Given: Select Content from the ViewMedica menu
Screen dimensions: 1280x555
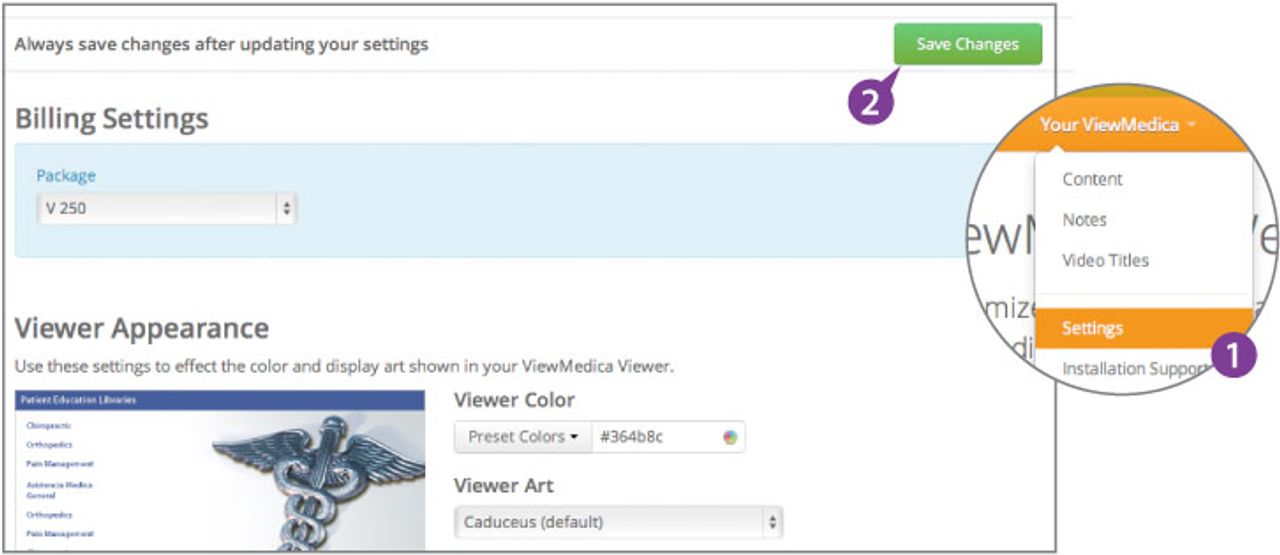Looking at the screenshot, I should (1092, 179).
